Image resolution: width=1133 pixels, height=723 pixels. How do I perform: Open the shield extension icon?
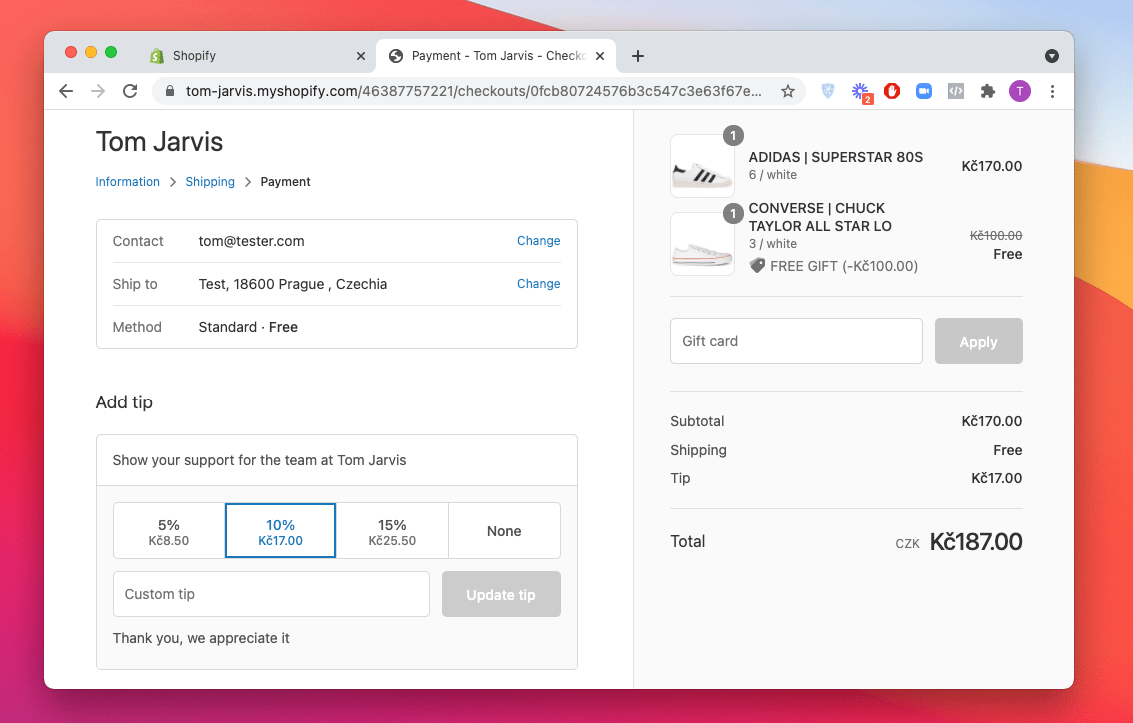(828, 91)
